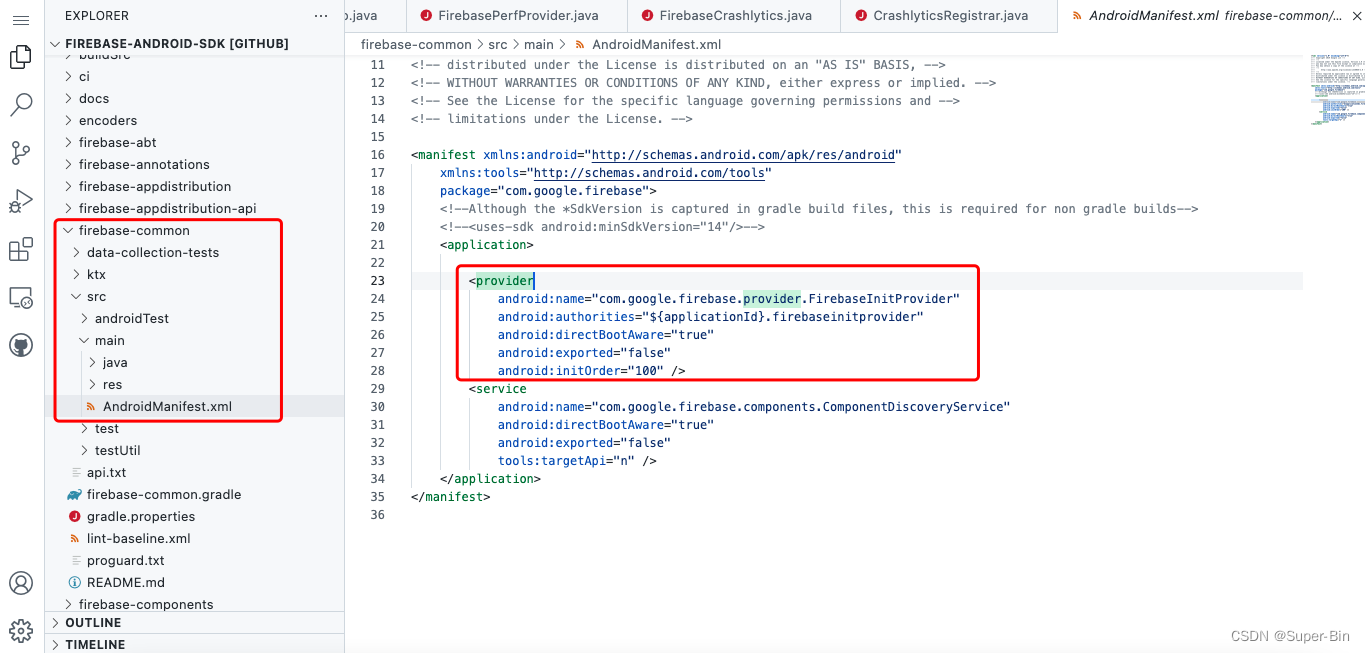This screenshot has width=1365, height=653.
Task: Open firebase-common.gradle file
Action: tap(195, 494)
